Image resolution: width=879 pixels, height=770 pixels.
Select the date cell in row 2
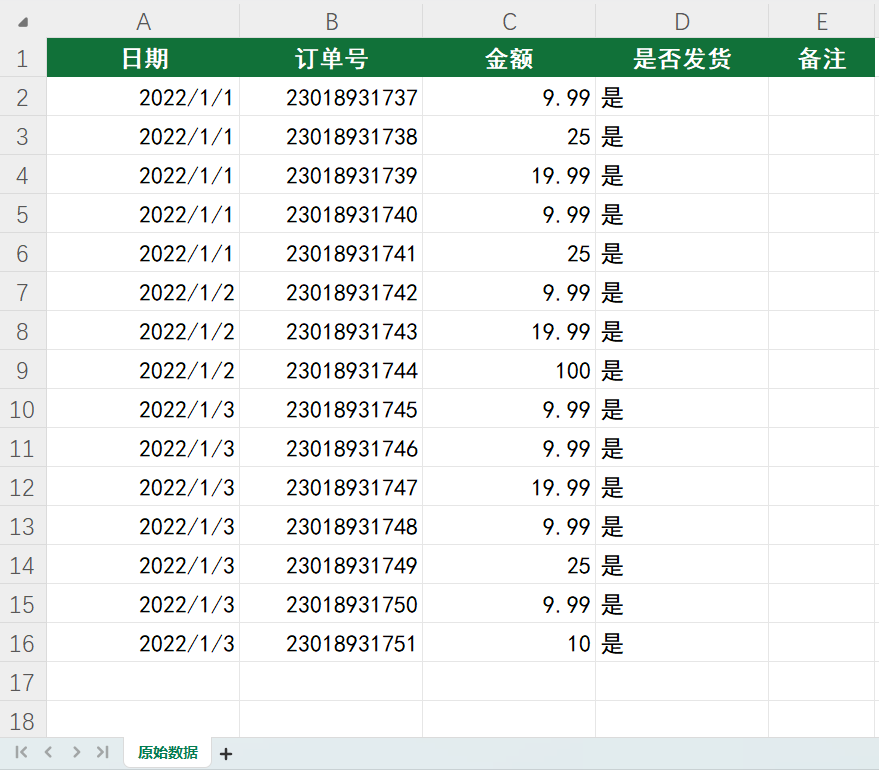[x=143, y=97]
